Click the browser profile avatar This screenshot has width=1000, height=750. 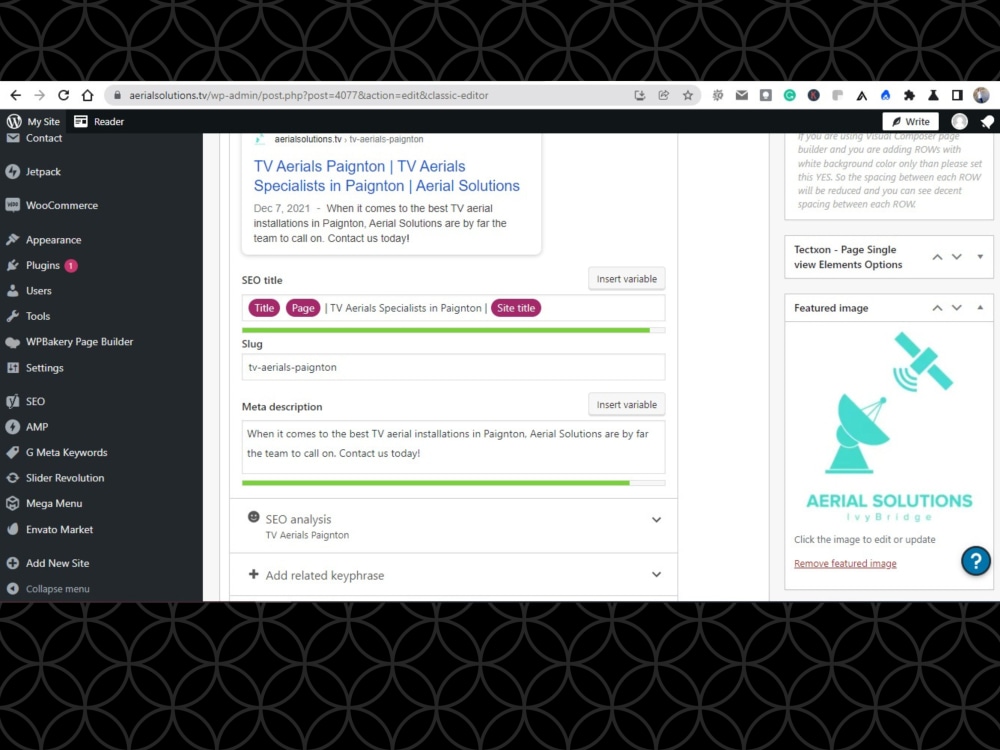point(981,95)
